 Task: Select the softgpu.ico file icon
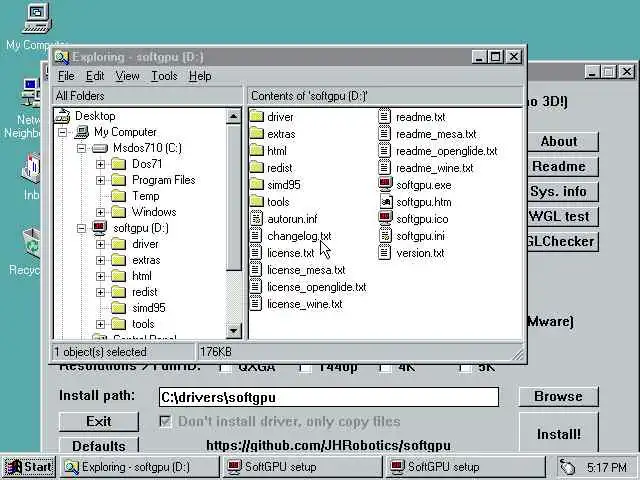coord(385,218)
